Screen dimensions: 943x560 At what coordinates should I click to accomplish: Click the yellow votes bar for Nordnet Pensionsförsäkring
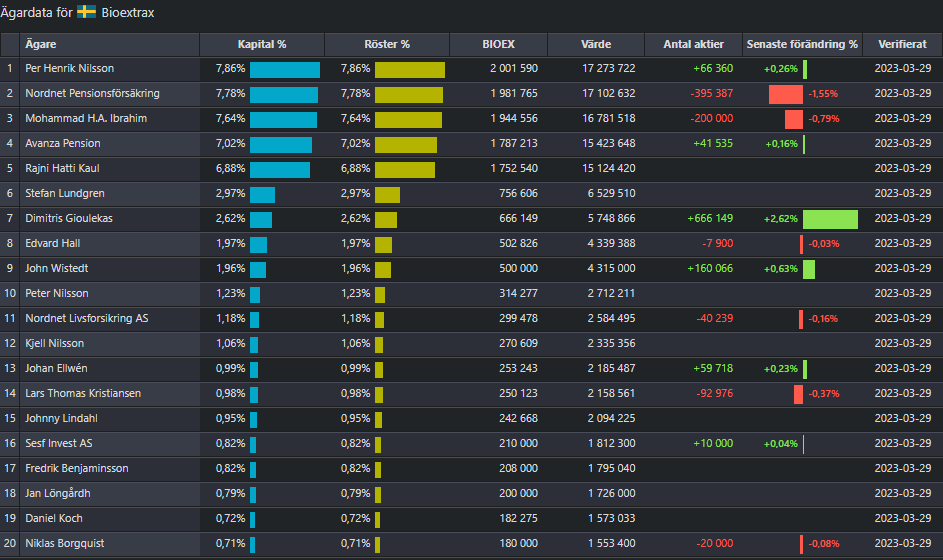click(409, 95)
